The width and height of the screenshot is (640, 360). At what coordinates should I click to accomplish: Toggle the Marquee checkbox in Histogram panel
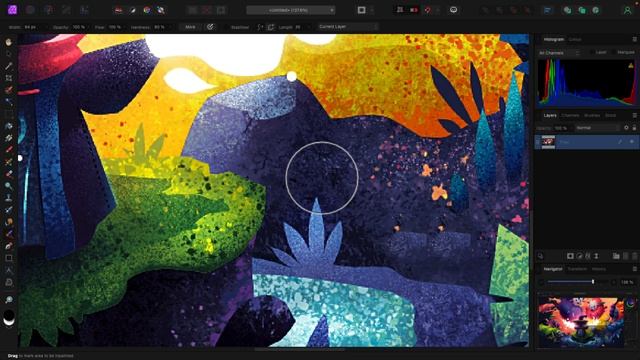pyautogui.click(x=614, y=53)
